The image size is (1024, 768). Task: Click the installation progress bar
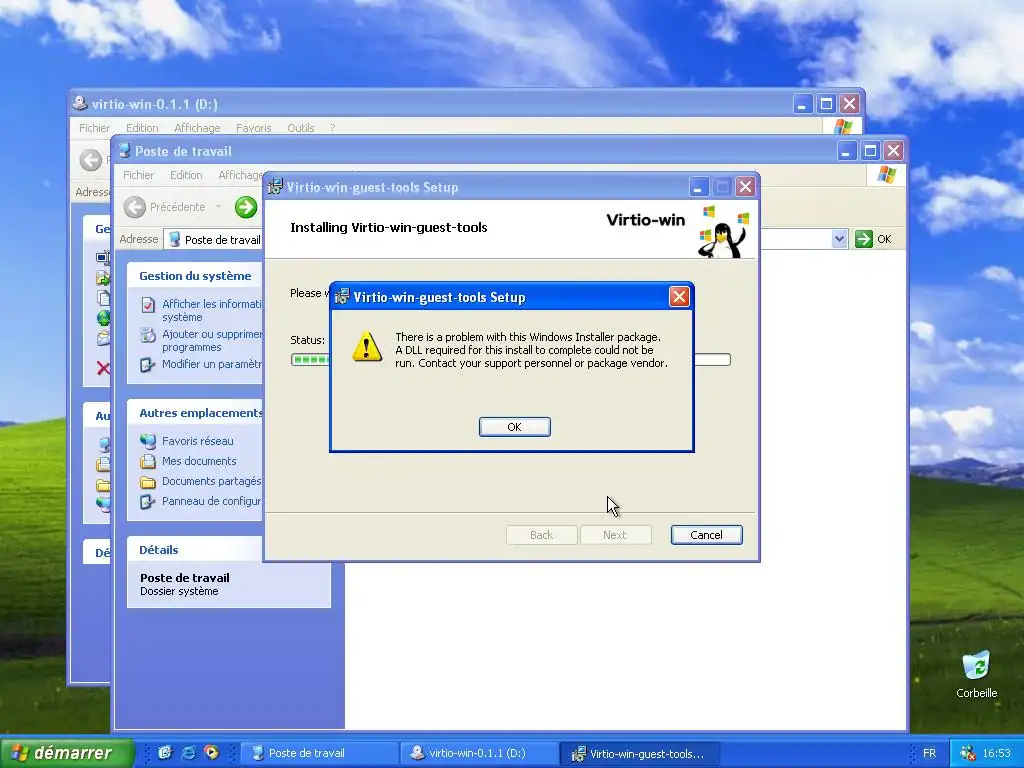511,360
